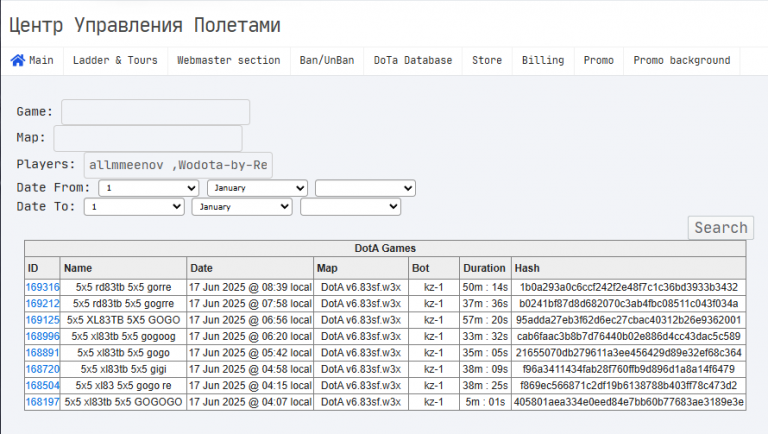Open the Ladder & Tours menu
This screenshot has width=768, height=434.
[x=115, y=60]
